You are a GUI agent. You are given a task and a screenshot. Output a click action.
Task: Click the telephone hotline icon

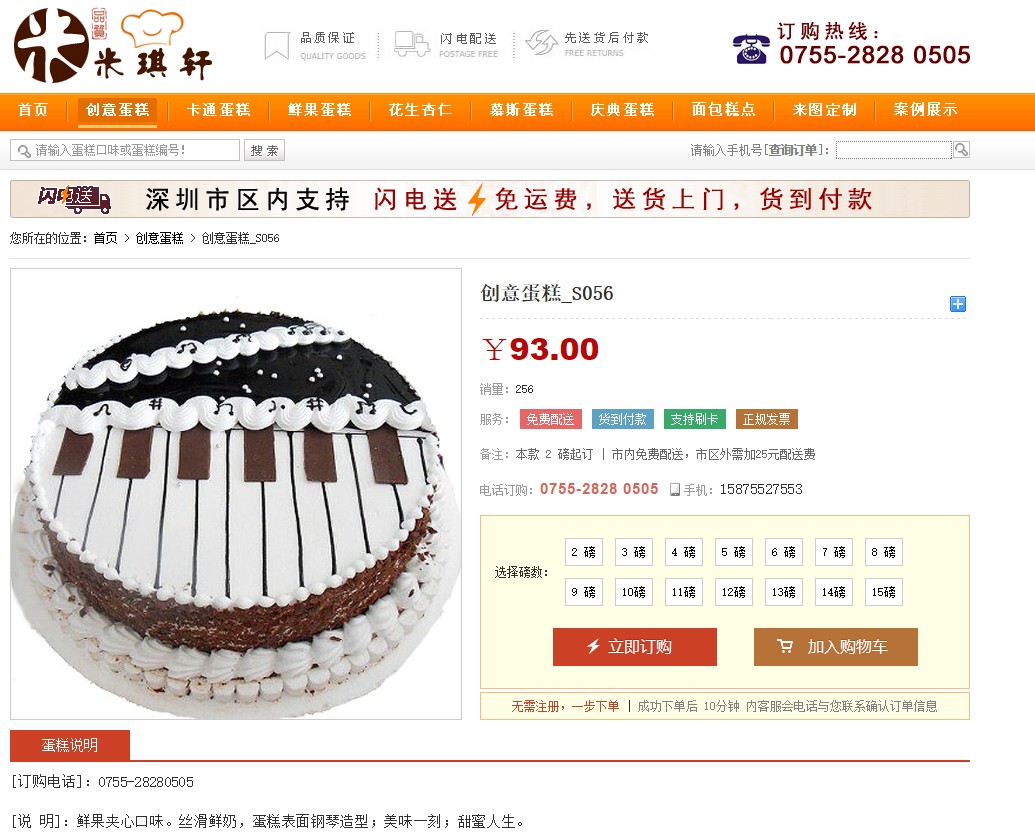(751, 49)
